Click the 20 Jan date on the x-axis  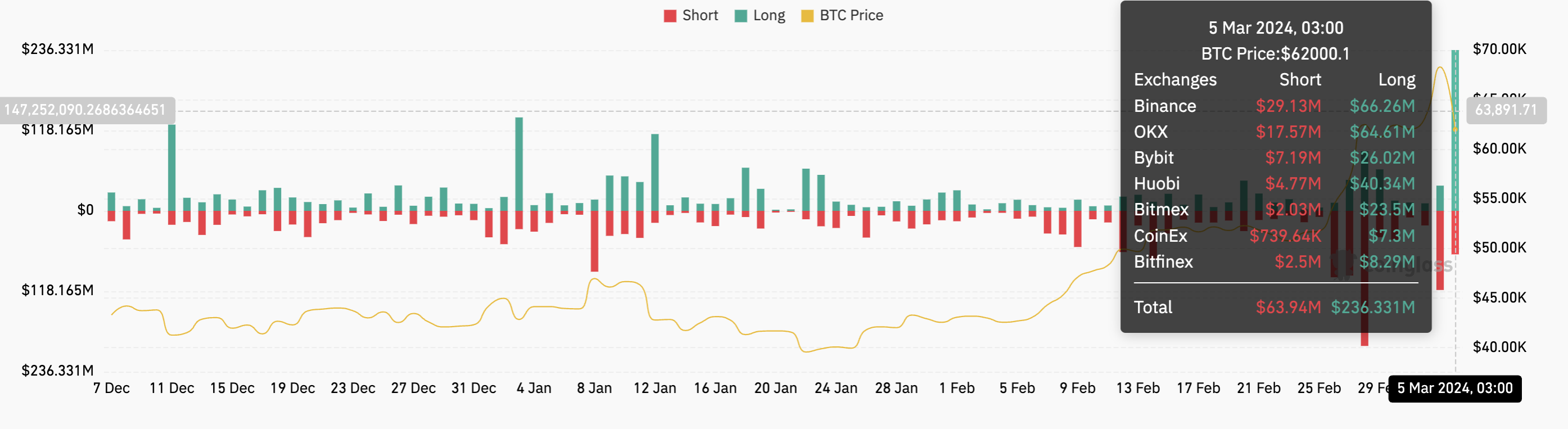(x=775, y=388)
